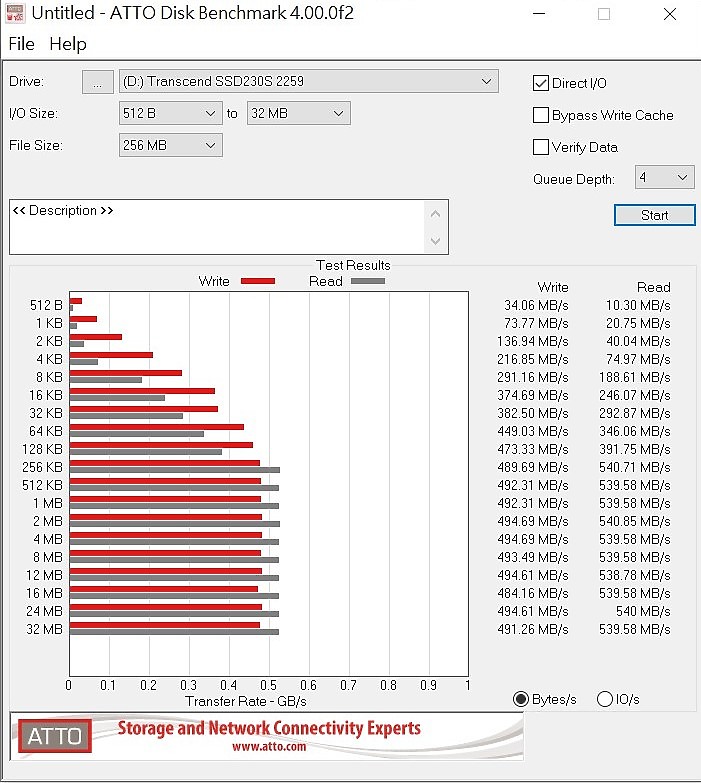Open the www.atto.com link in banner
The height and width of the screenshot is (783, 701).
pyautogui.click(x=269, y=747)
